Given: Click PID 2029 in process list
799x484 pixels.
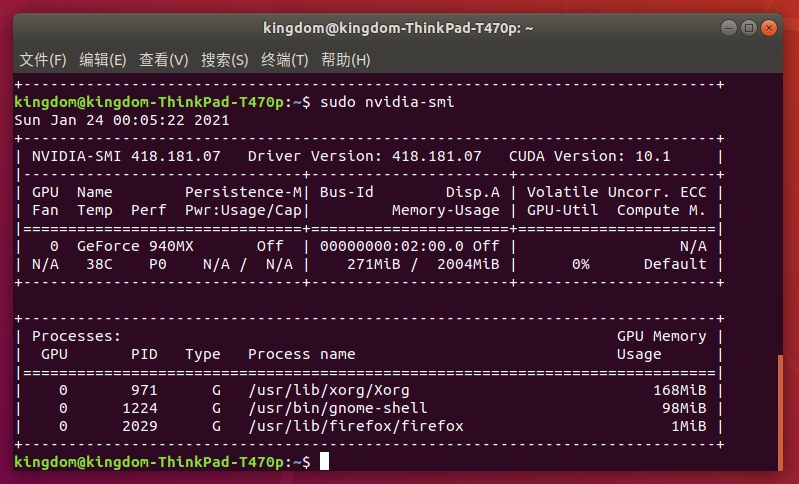Looking at the screenshot, I should coord(140,426).
